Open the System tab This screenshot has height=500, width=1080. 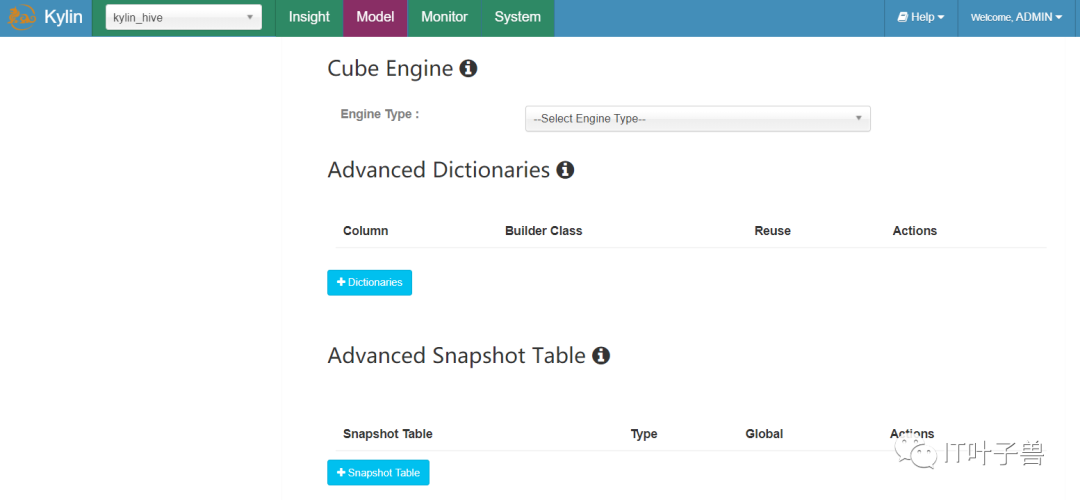click(x=517, y=18)
